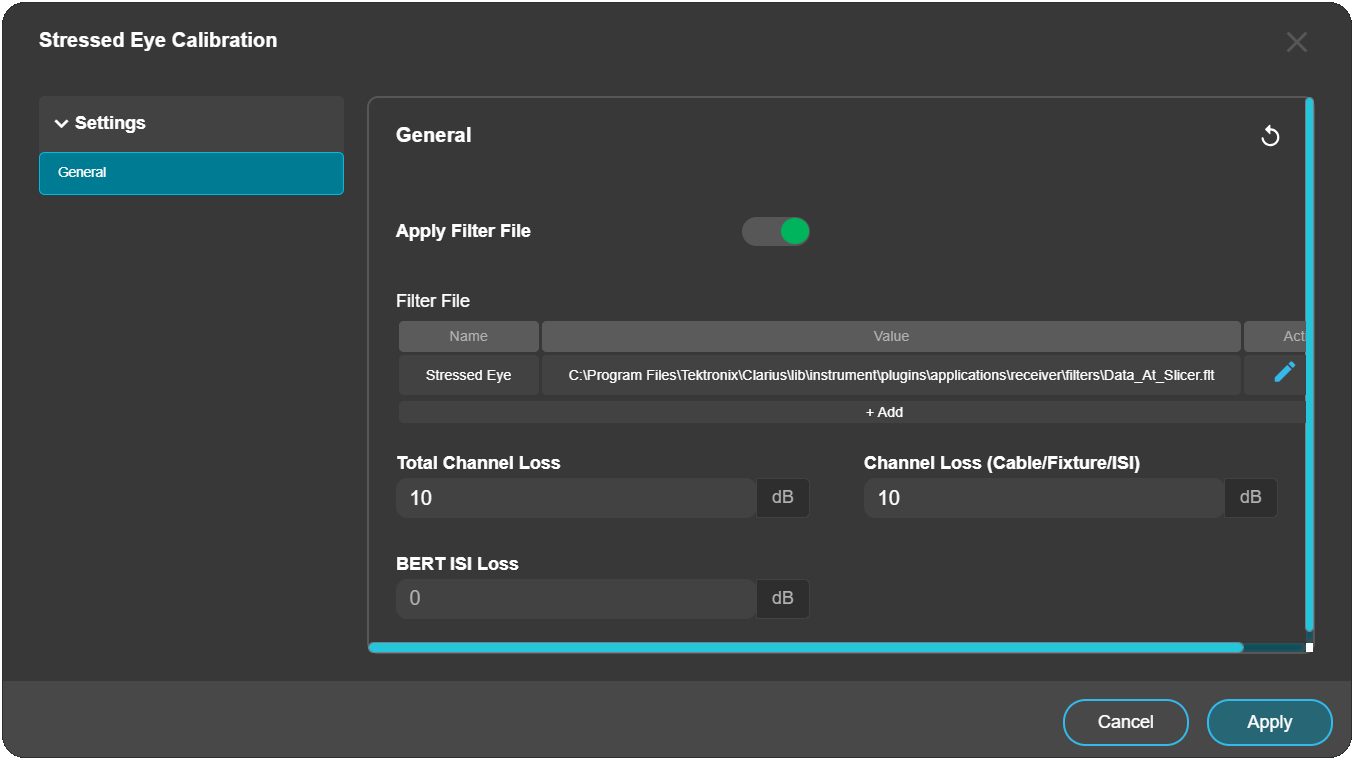Viewport: 1354px width, 760px height.
Task: Open dB unit selector for Channel Loss (Cable/Fixture/ISI)
Action: (x=1251, y=498)
